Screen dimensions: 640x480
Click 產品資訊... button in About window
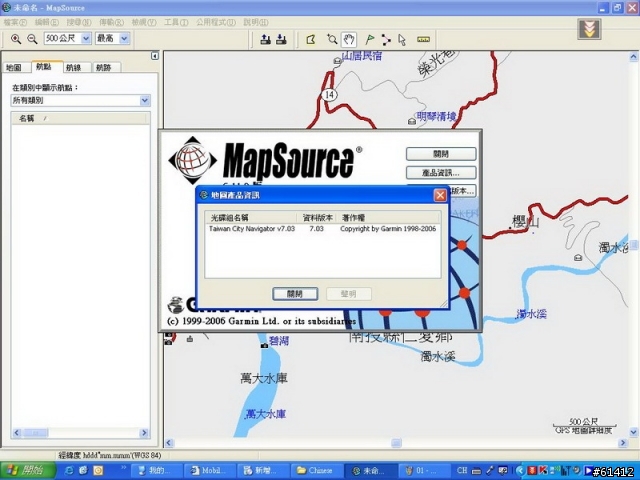click(x=441, y=173)
